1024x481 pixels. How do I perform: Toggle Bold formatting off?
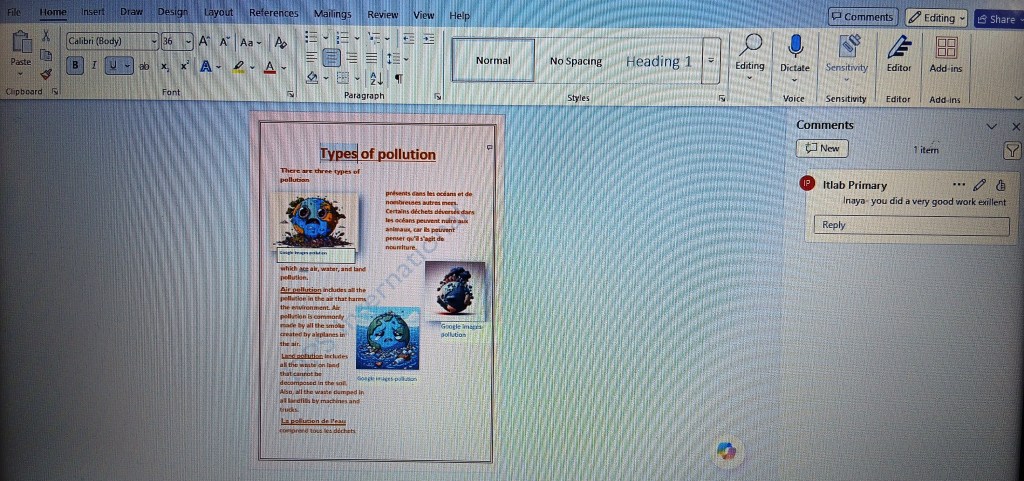tap(76, 65)
